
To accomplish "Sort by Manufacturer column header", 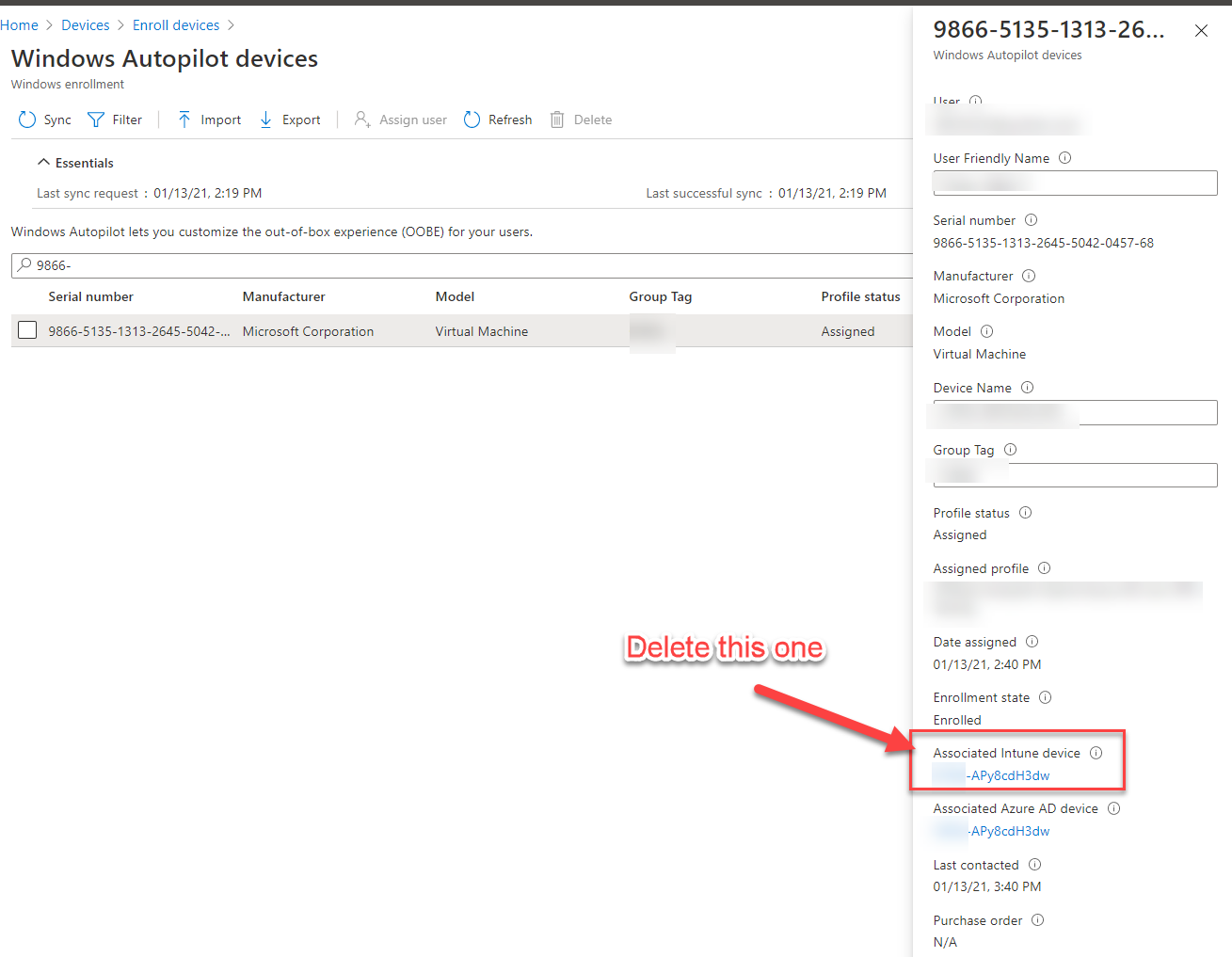I will tap(284, 296).
